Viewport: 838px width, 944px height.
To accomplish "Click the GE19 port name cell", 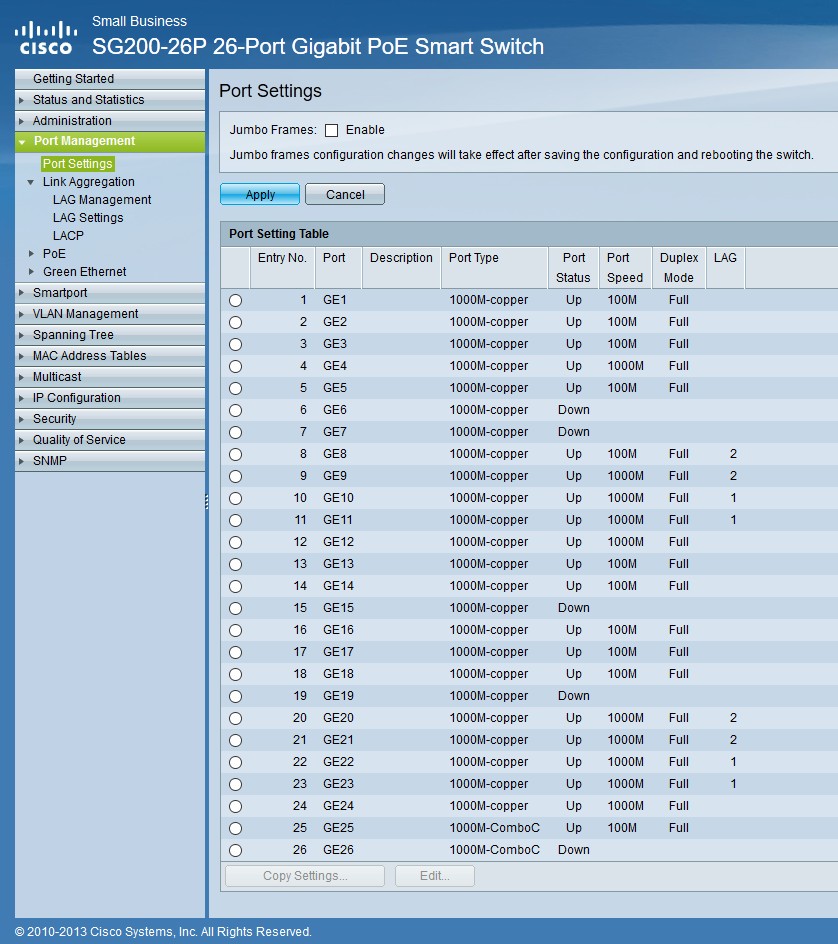I will point(338,696).
